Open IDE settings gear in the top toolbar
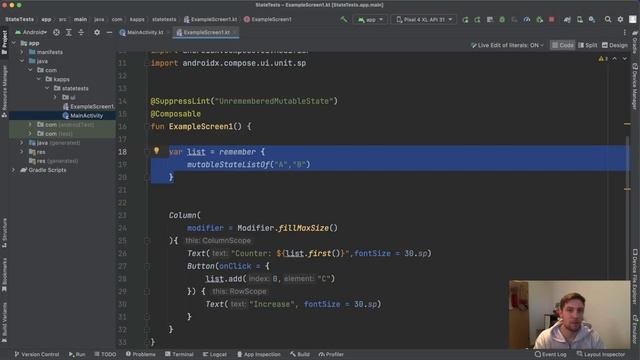The width and height of the screenshot is (640, 360). (x=620, y=19)
